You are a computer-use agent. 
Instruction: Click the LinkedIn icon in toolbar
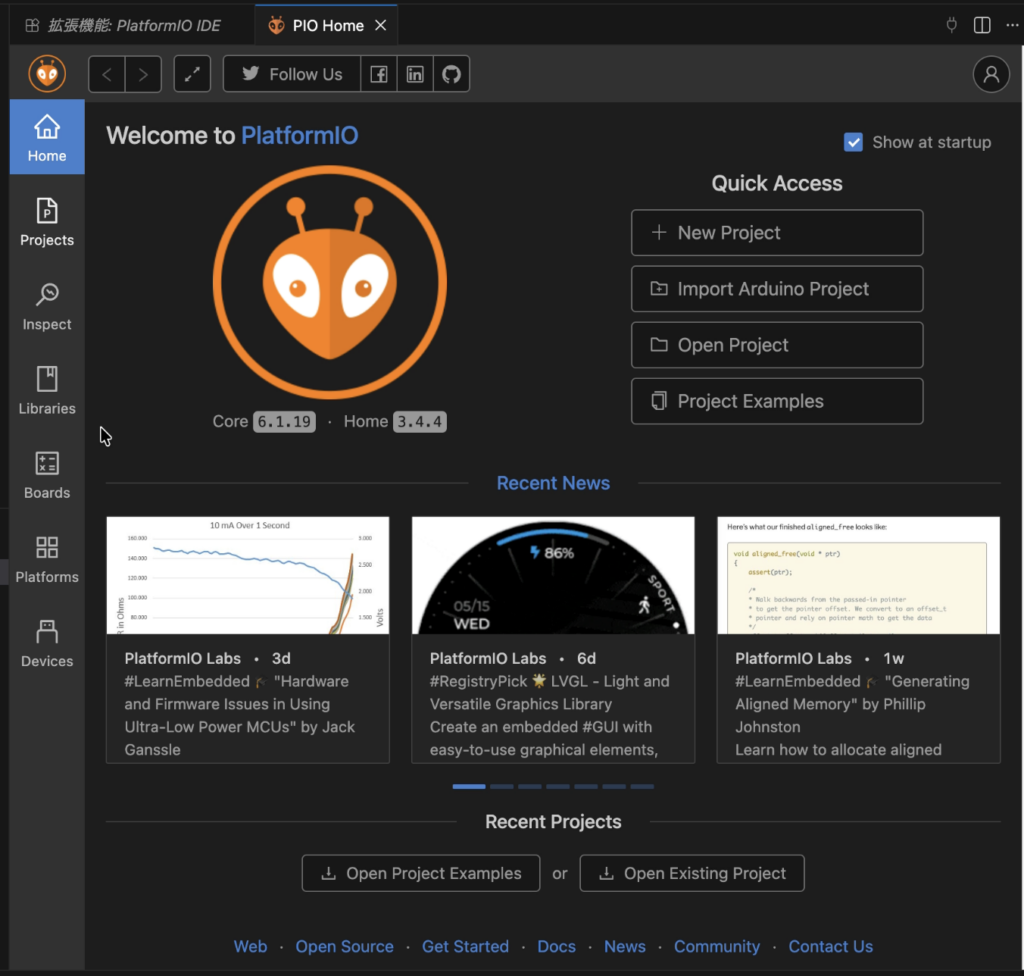coord(415,74)
